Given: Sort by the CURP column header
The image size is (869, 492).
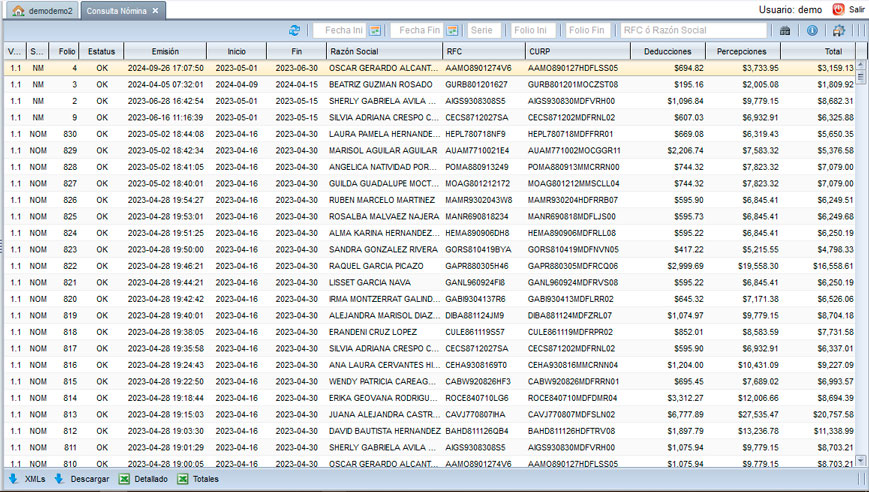Looking at the screenshot, I should coord(578,51).
